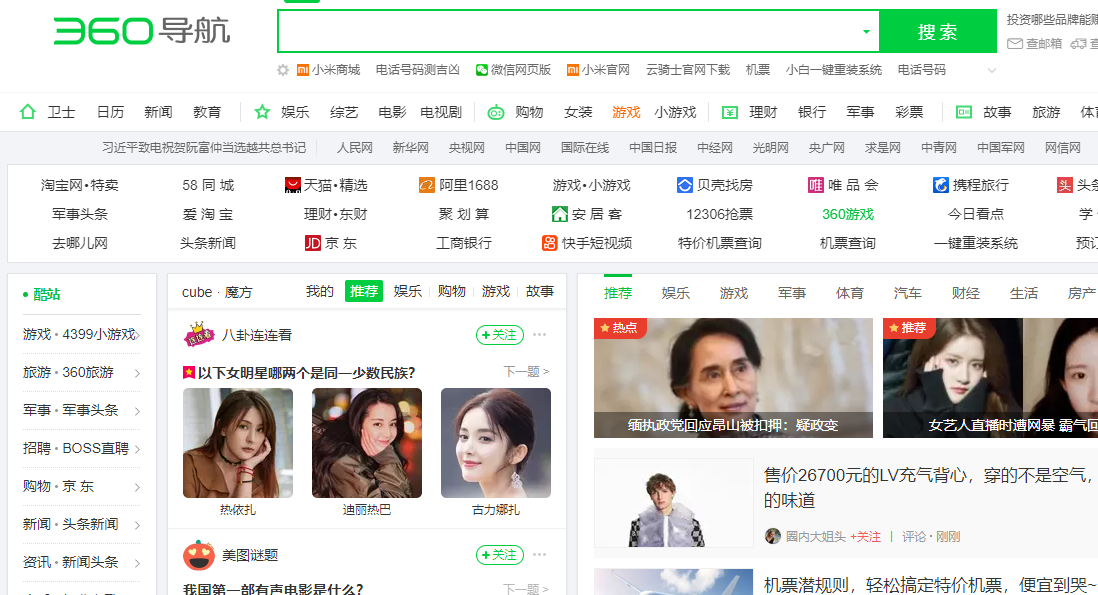
Task: Click the 小米官网 Mi icon link
Action: coord(573,70)
